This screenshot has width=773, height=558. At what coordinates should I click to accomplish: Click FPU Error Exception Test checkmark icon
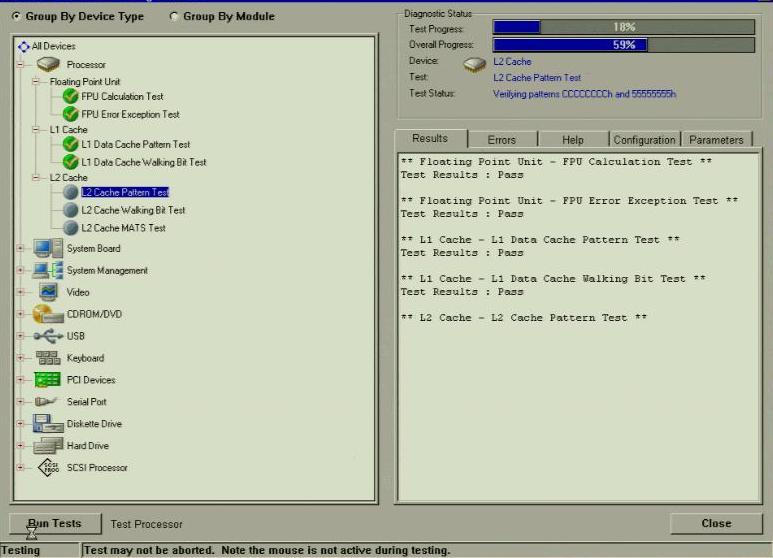point(70,114)
